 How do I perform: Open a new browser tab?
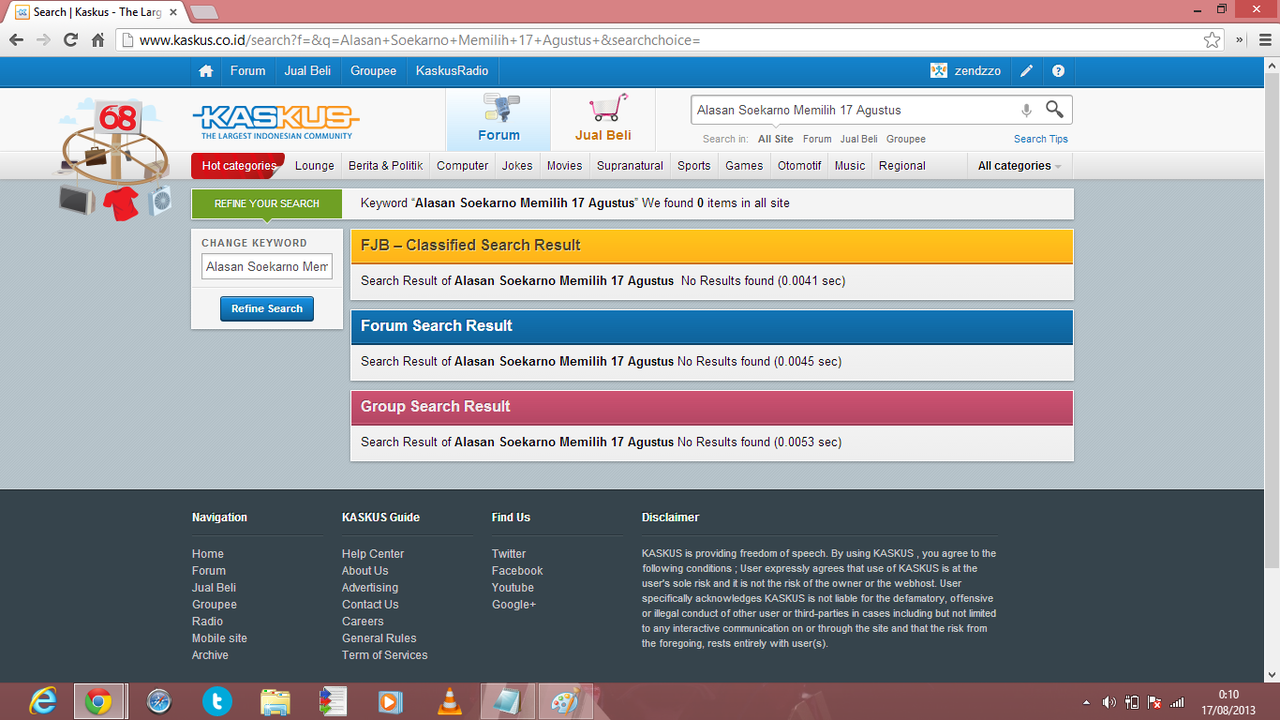203,12
